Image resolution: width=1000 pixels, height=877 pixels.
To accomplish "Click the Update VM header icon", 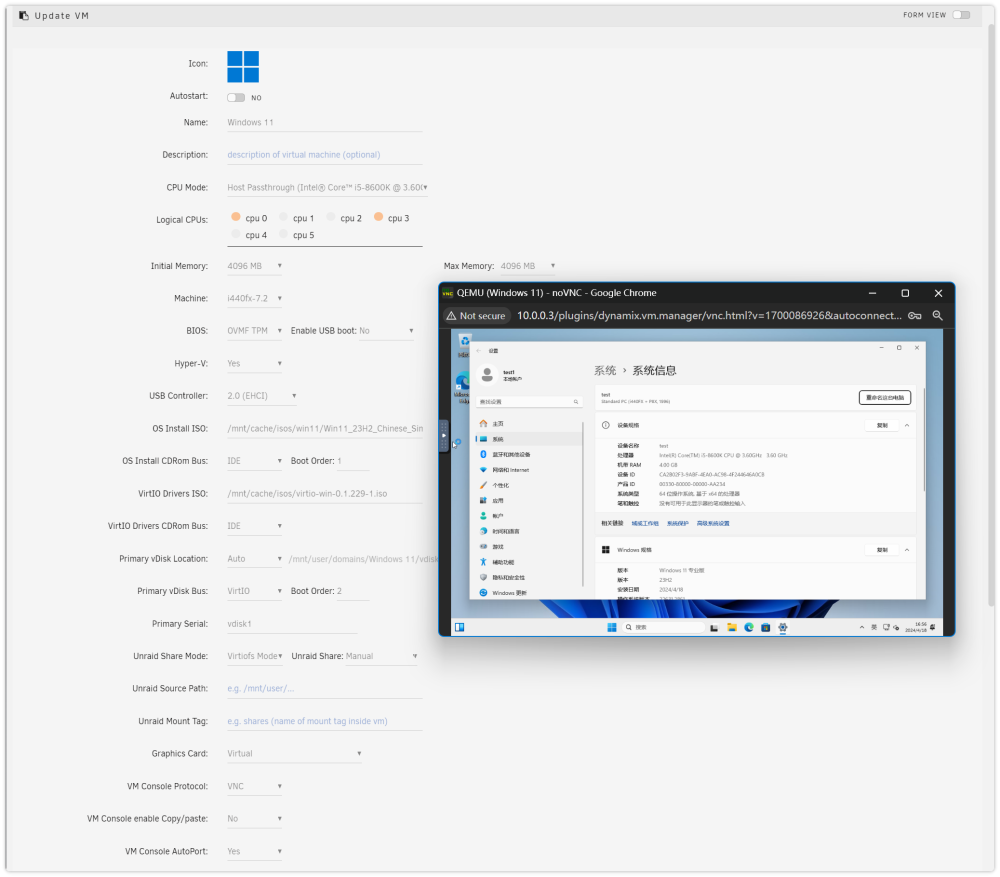I will coord(24,15).
